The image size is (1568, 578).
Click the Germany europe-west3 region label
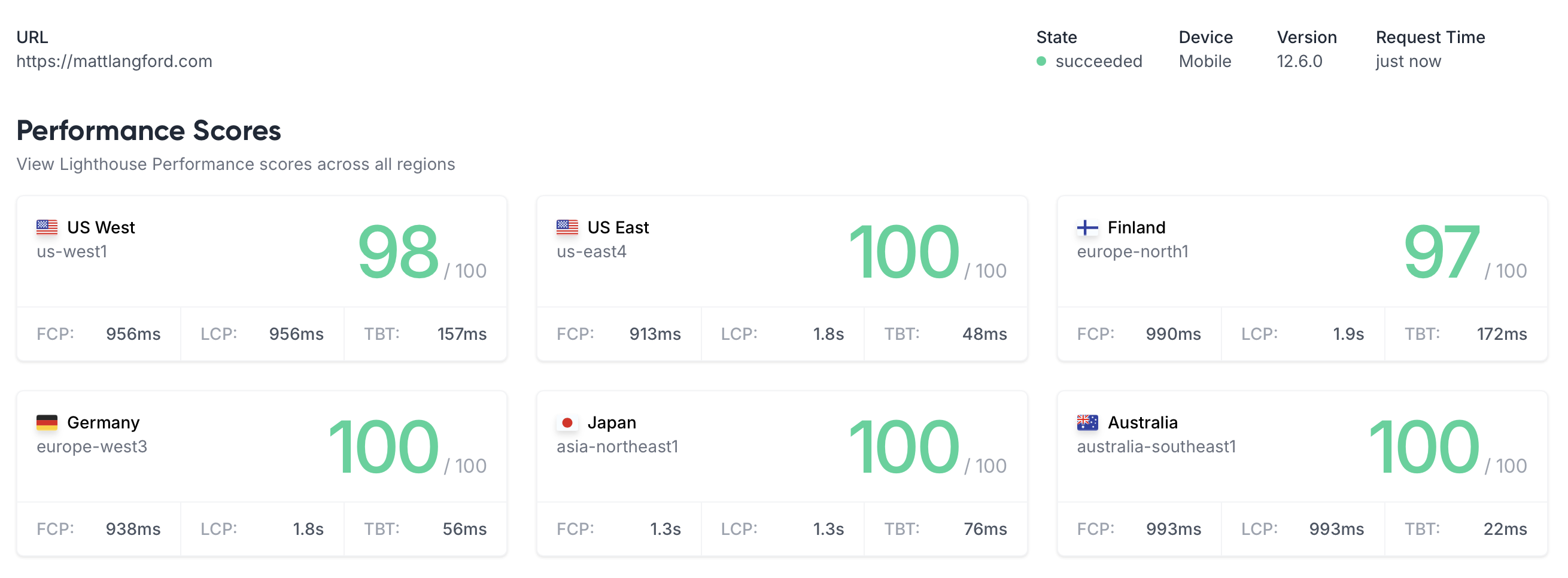(92, 447)
